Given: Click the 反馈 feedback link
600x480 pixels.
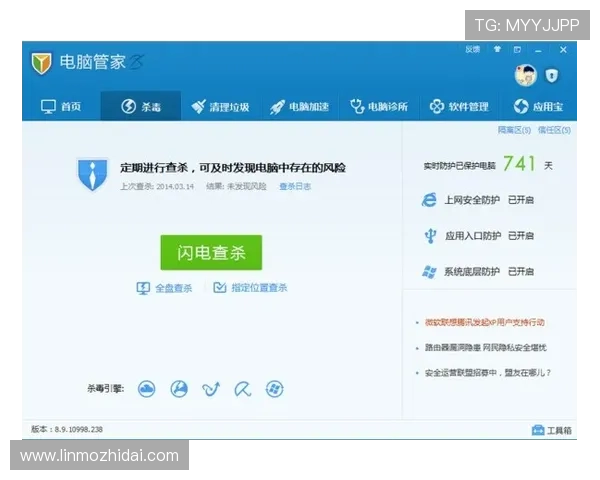Looking at the screenshot, I should [x=473, y=49].
